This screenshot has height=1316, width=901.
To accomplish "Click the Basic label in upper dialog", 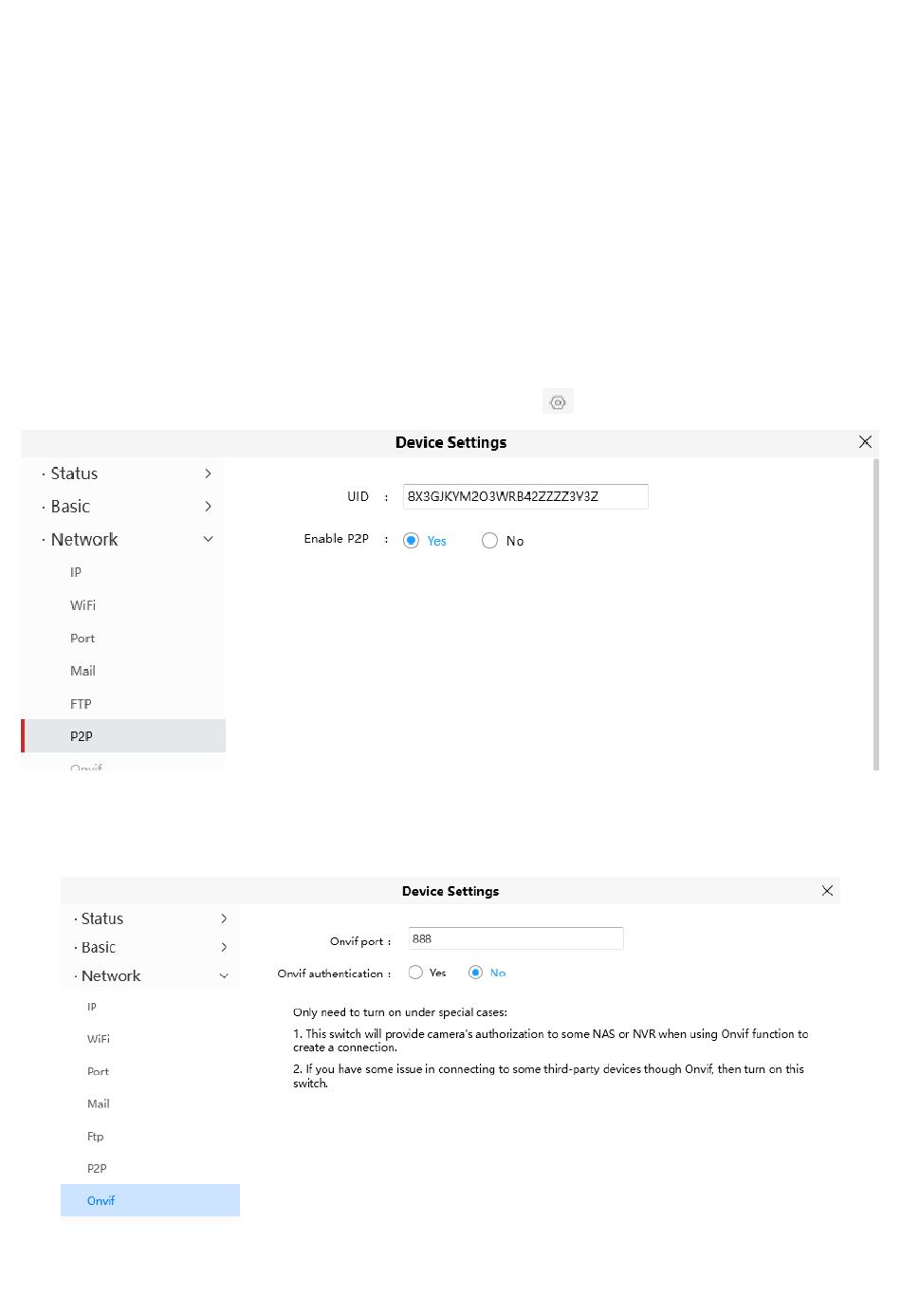I will (70, 507).
